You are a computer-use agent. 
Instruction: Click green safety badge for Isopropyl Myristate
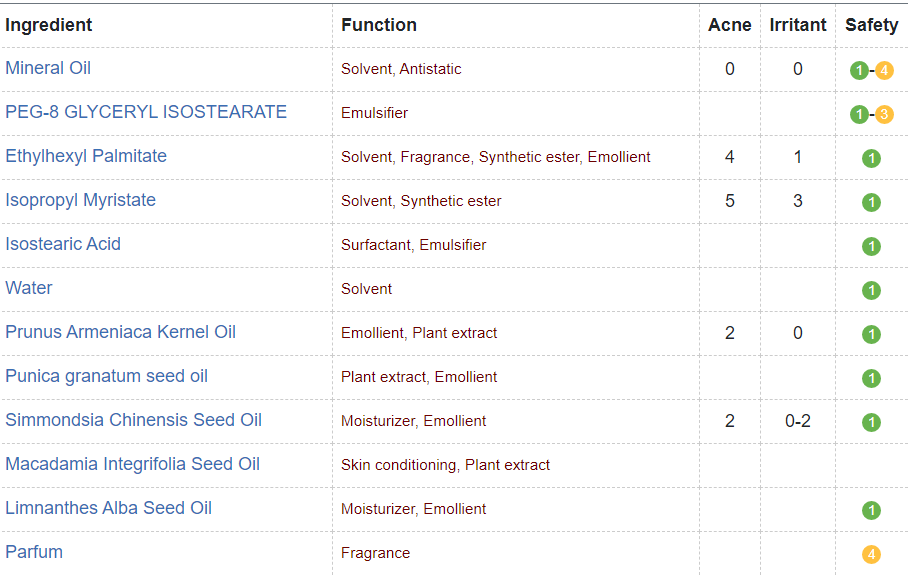pyautogui.click(x=871, y=202)
